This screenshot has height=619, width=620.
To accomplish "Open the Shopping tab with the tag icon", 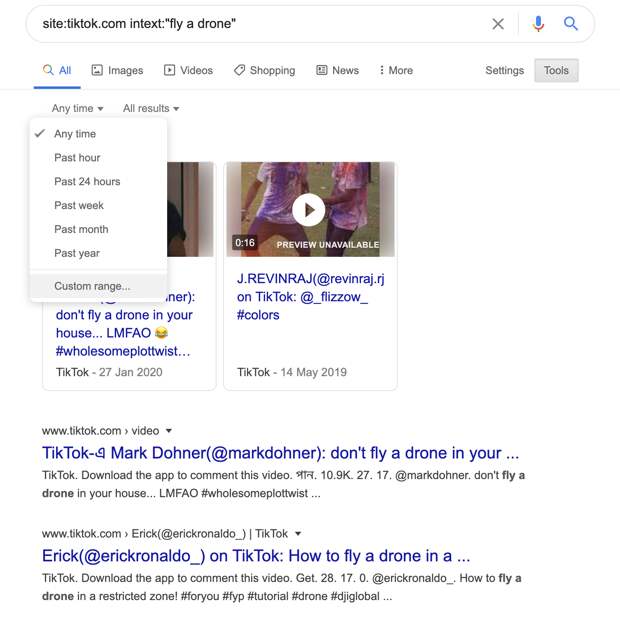I will pos(265,70).
